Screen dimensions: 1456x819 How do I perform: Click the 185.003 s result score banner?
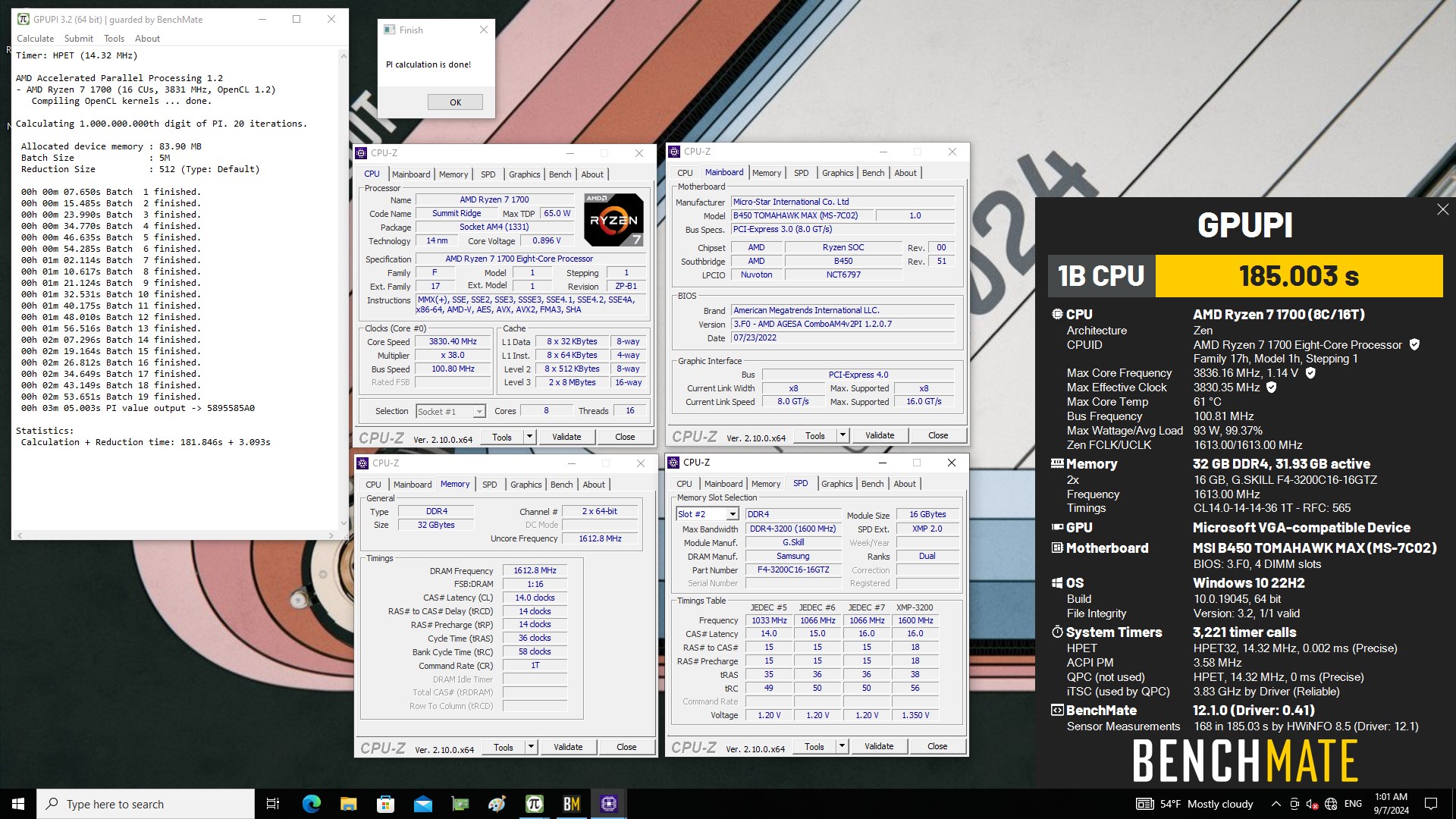click(1298, 276)
